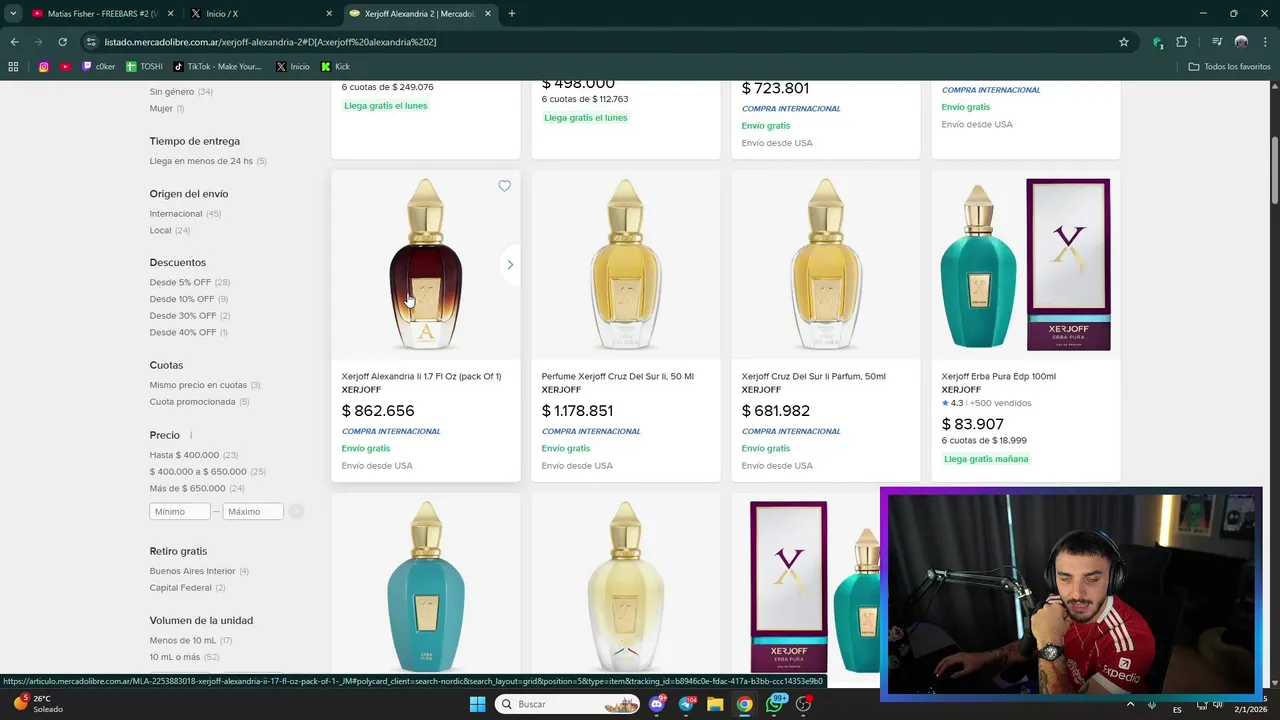
Task: Filter discounts Desde 10% OFF
Action: 189,299
